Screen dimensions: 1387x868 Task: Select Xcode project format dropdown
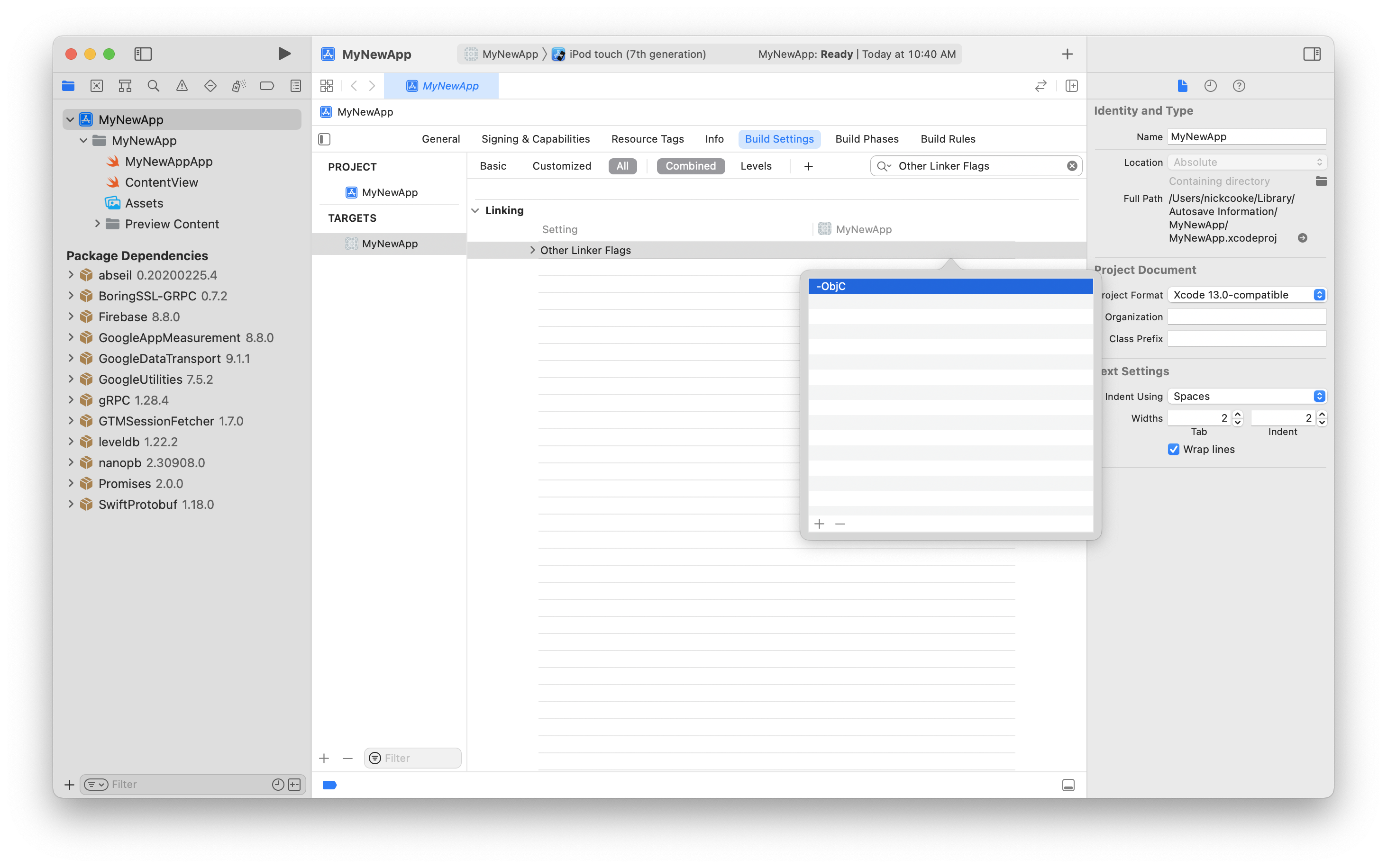click(x=1248, y=295)
